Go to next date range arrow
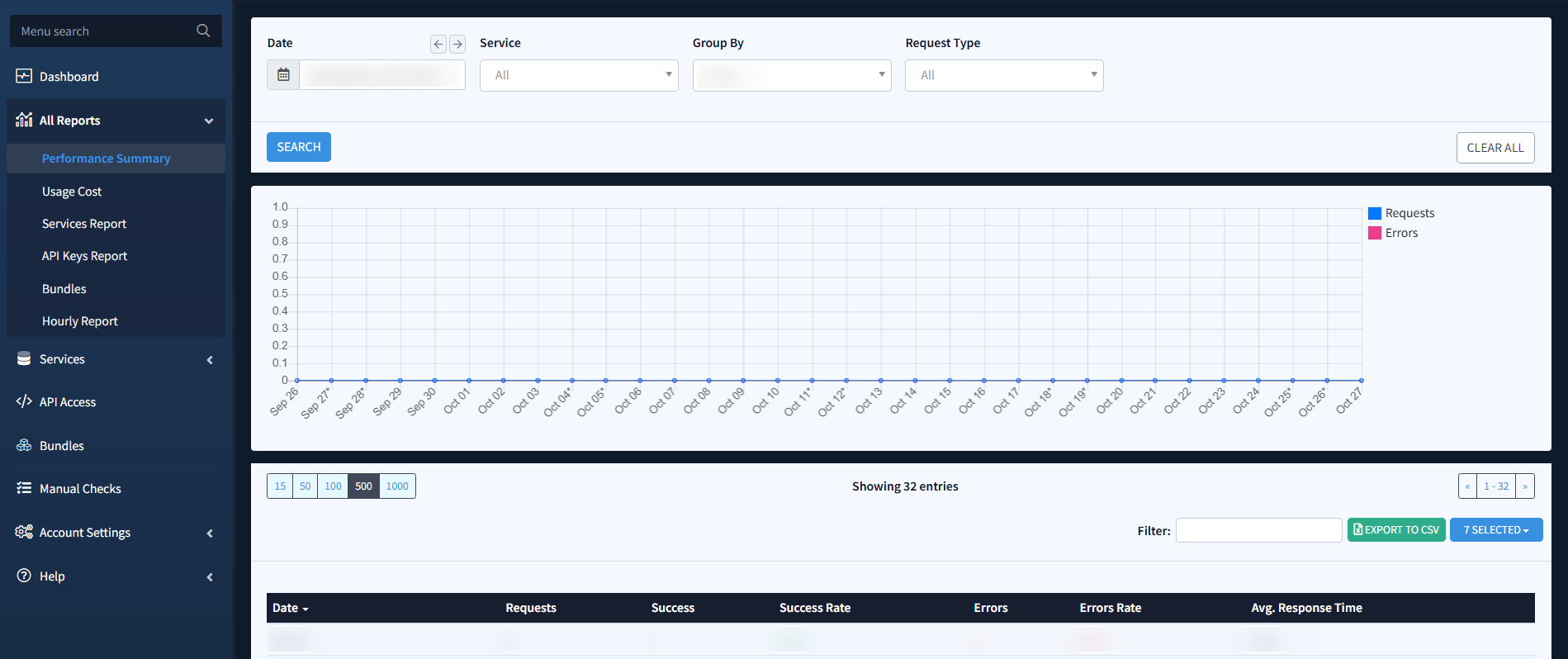 click(457, 45)
